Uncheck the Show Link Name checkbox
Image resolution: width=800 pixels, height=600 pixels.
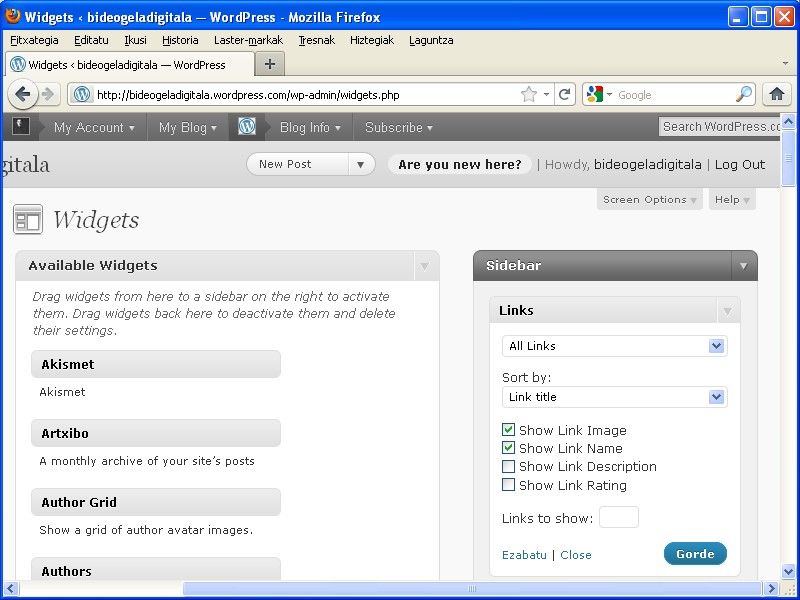pos(508,448)
